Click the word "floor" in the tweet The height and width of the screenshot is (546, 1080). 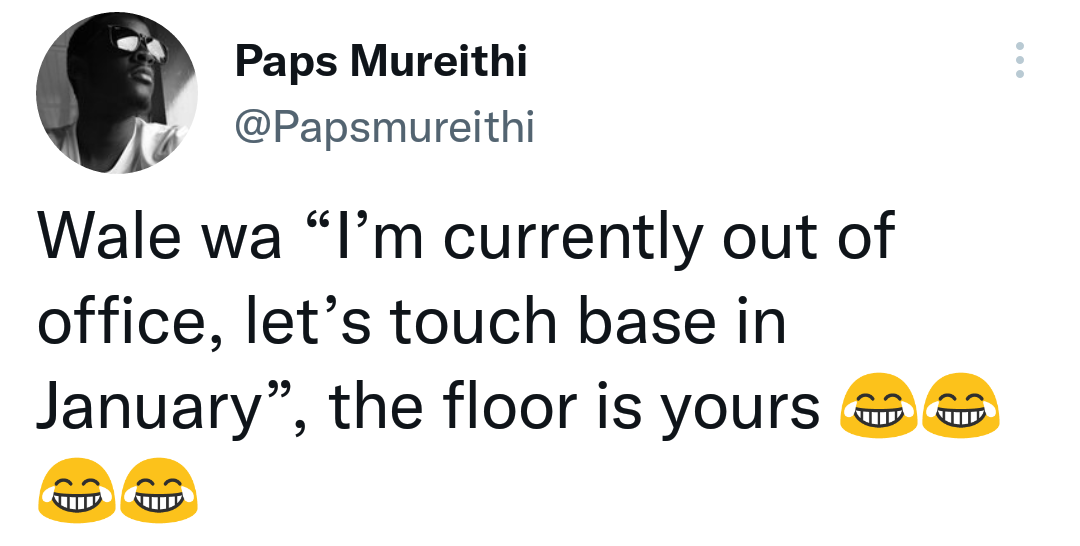tap(512, 403)
